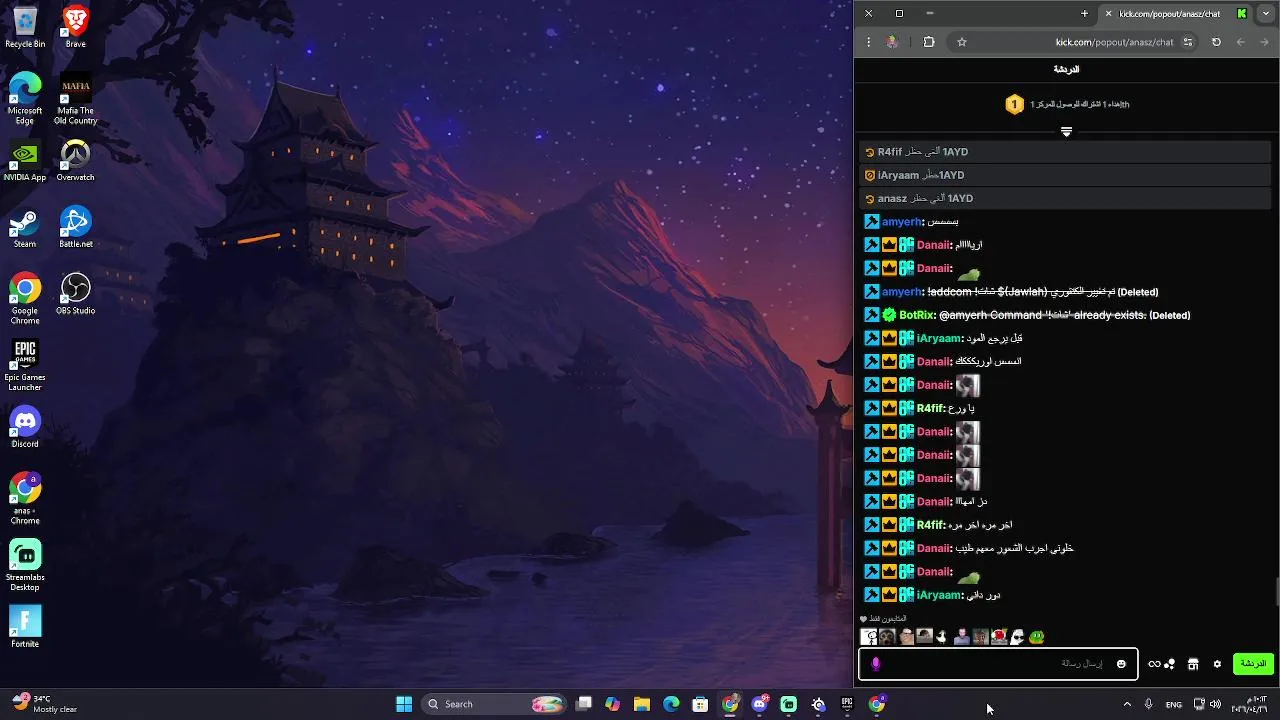Screen dimensions: 1280x720
Task: Click anasz in the ban notice
Action: pyautogui.click(x=892, y=198)
